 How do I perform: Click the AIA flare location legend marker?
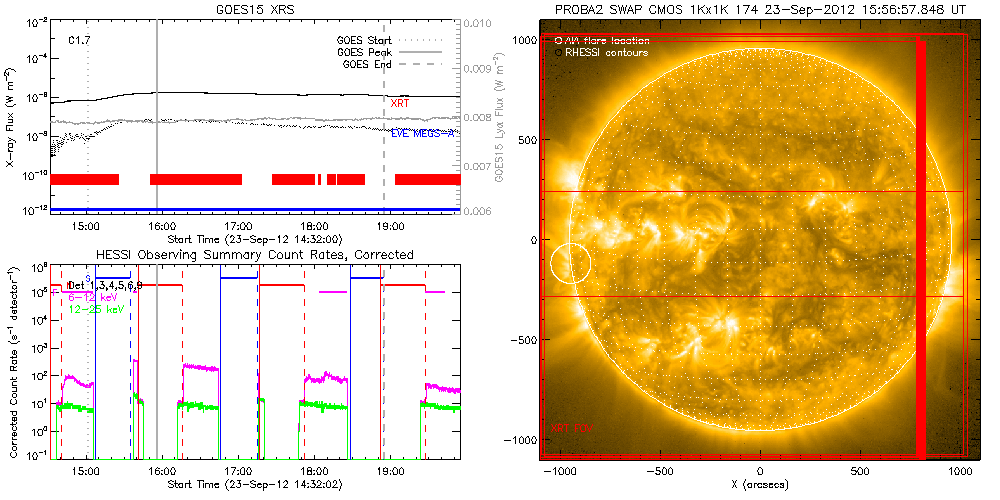(x=557, y=41)
